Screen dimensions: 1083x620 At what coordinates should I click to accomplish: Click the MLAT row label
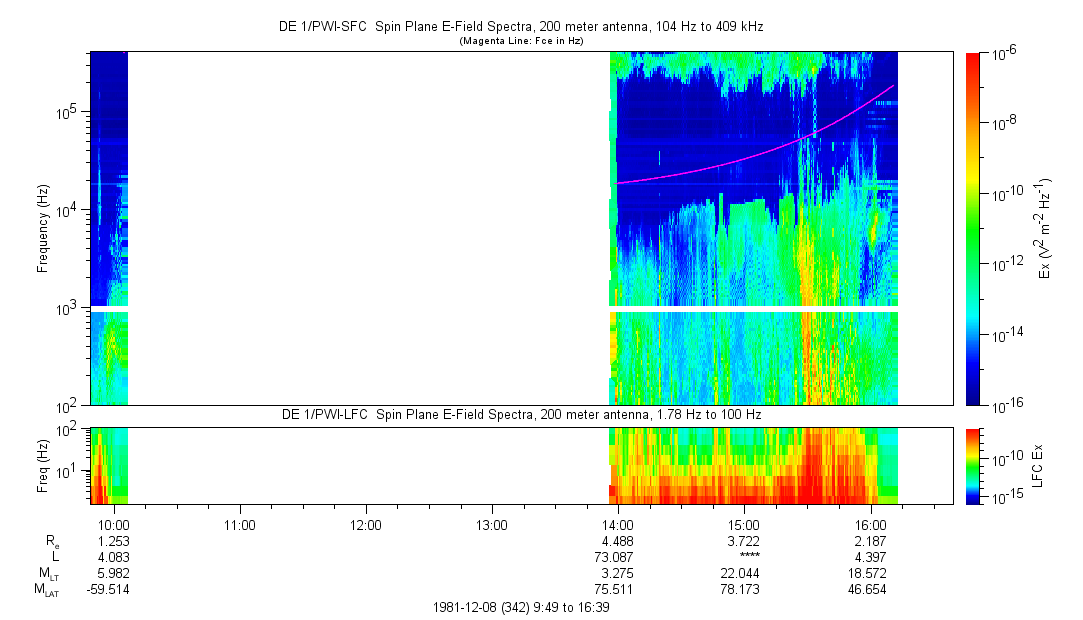44,590
